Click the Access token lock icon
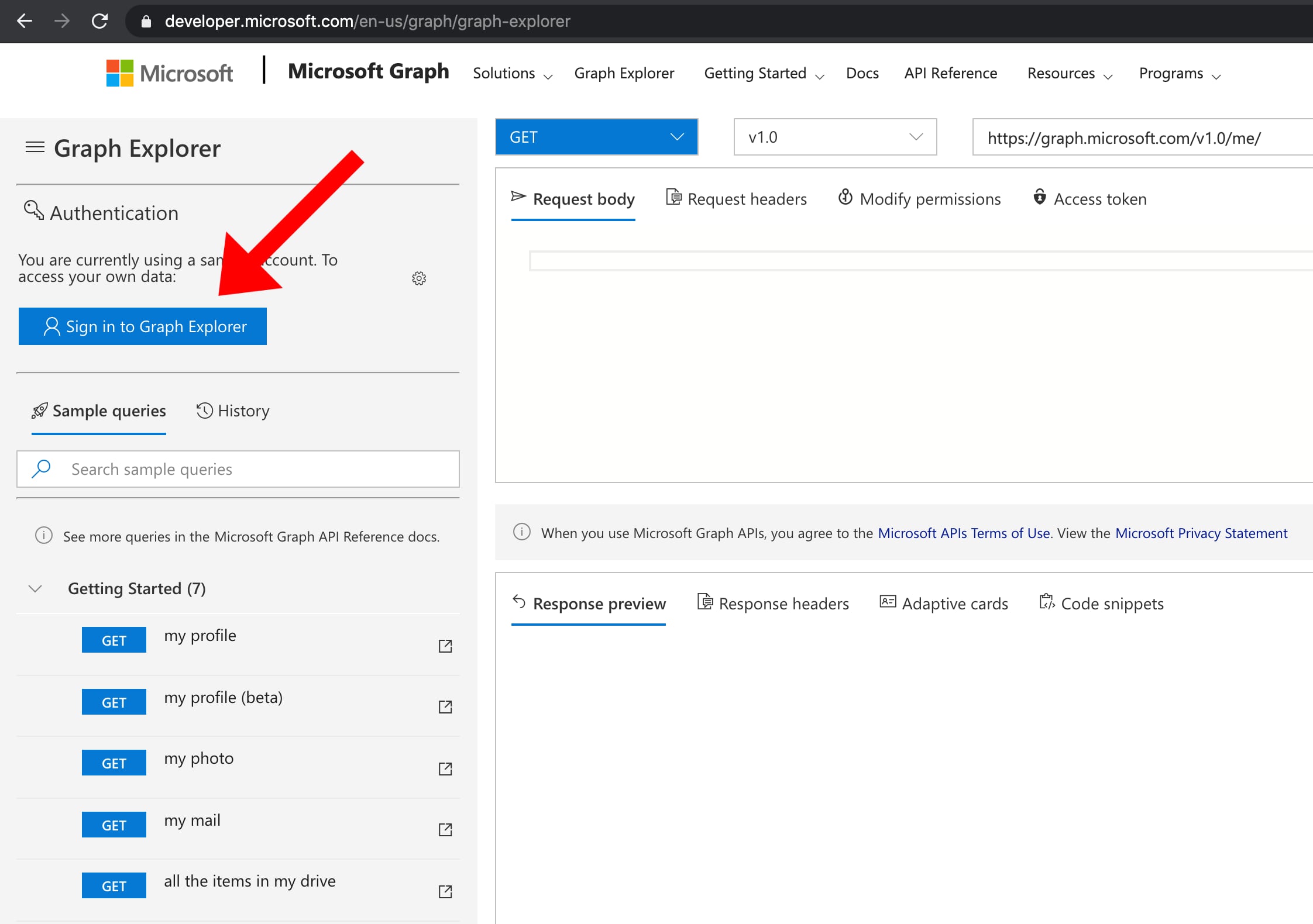The width and height of the screenshot is (1313, 924). [x=1040, y=198]
